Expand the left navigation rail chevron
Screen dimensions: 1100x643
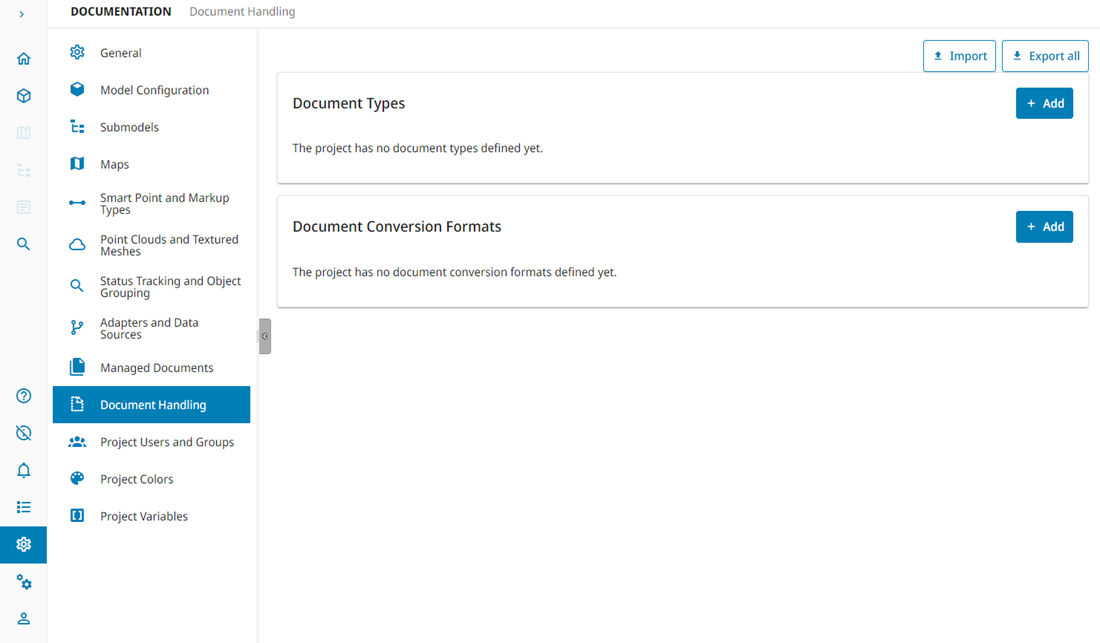(x=22, y=14)
